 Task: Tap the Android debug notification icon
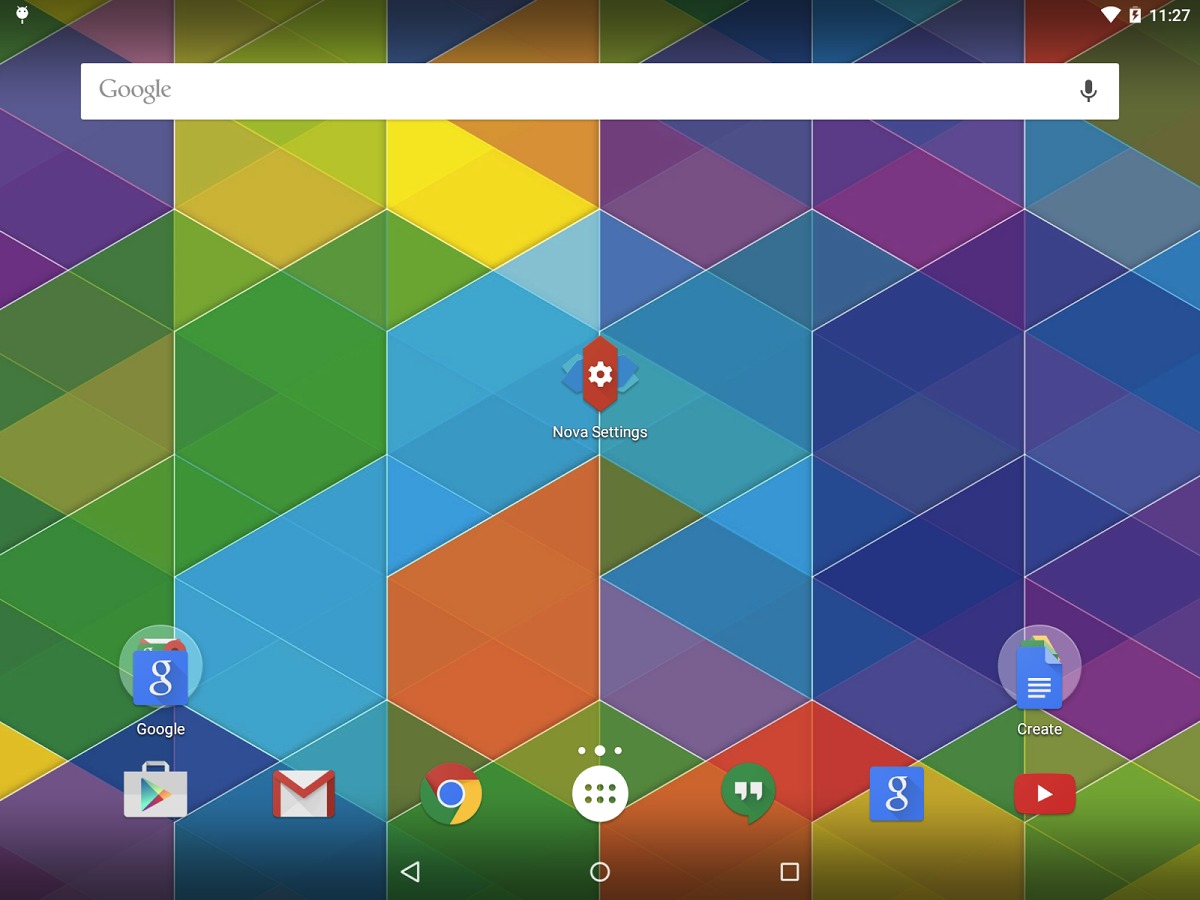coord(22,15)
